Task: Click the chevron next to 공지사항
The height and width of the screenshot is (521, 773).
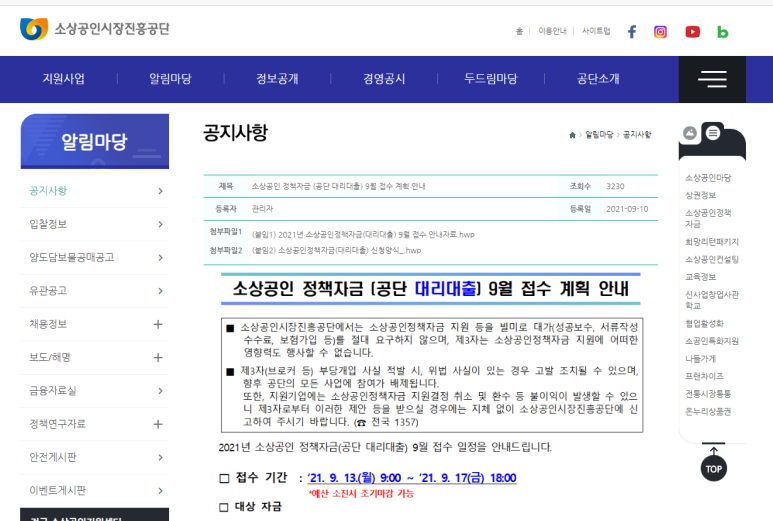Action: tap(160, 191)
